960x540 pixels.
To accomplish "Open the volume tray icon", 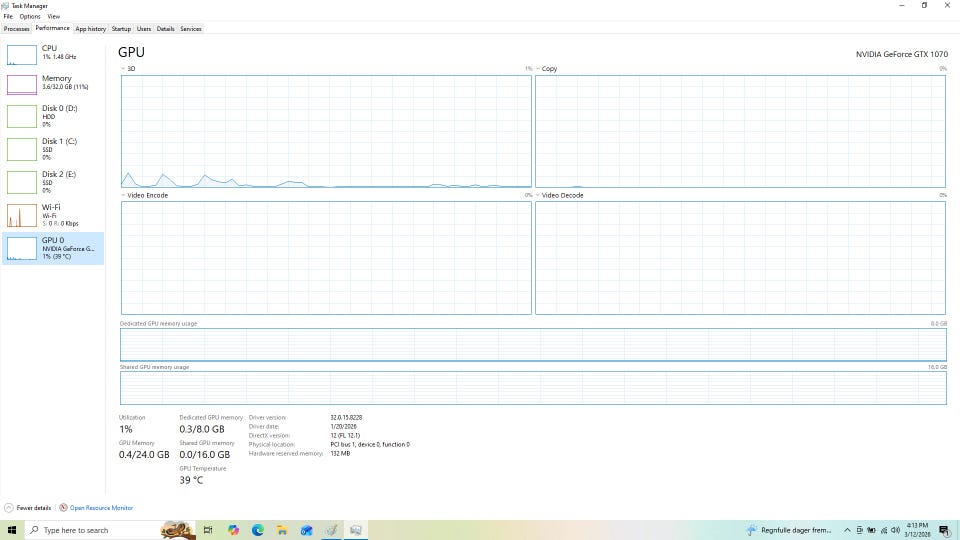I will [x=895, y=530].
